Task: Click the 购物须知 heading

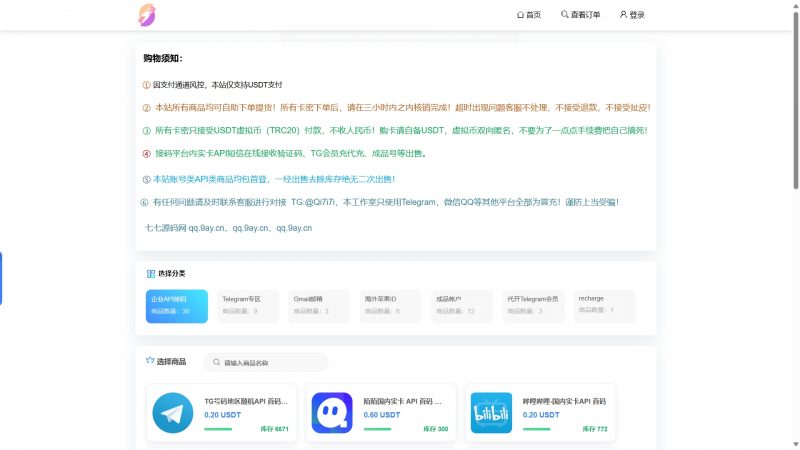Action: [x=163, y=58]
